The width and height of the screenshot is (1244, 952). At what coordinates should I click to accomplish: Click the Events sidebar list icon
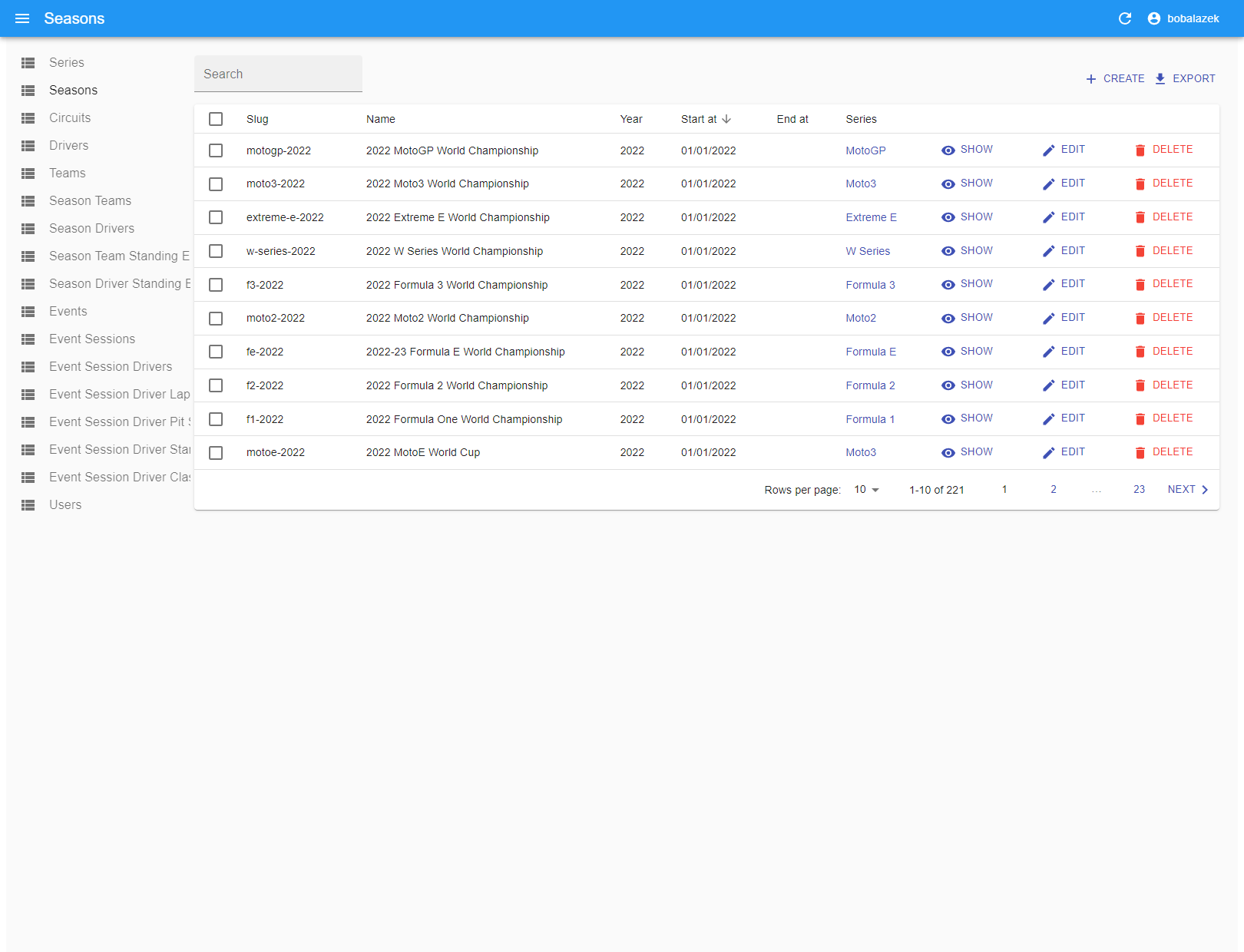coord(28,312)
